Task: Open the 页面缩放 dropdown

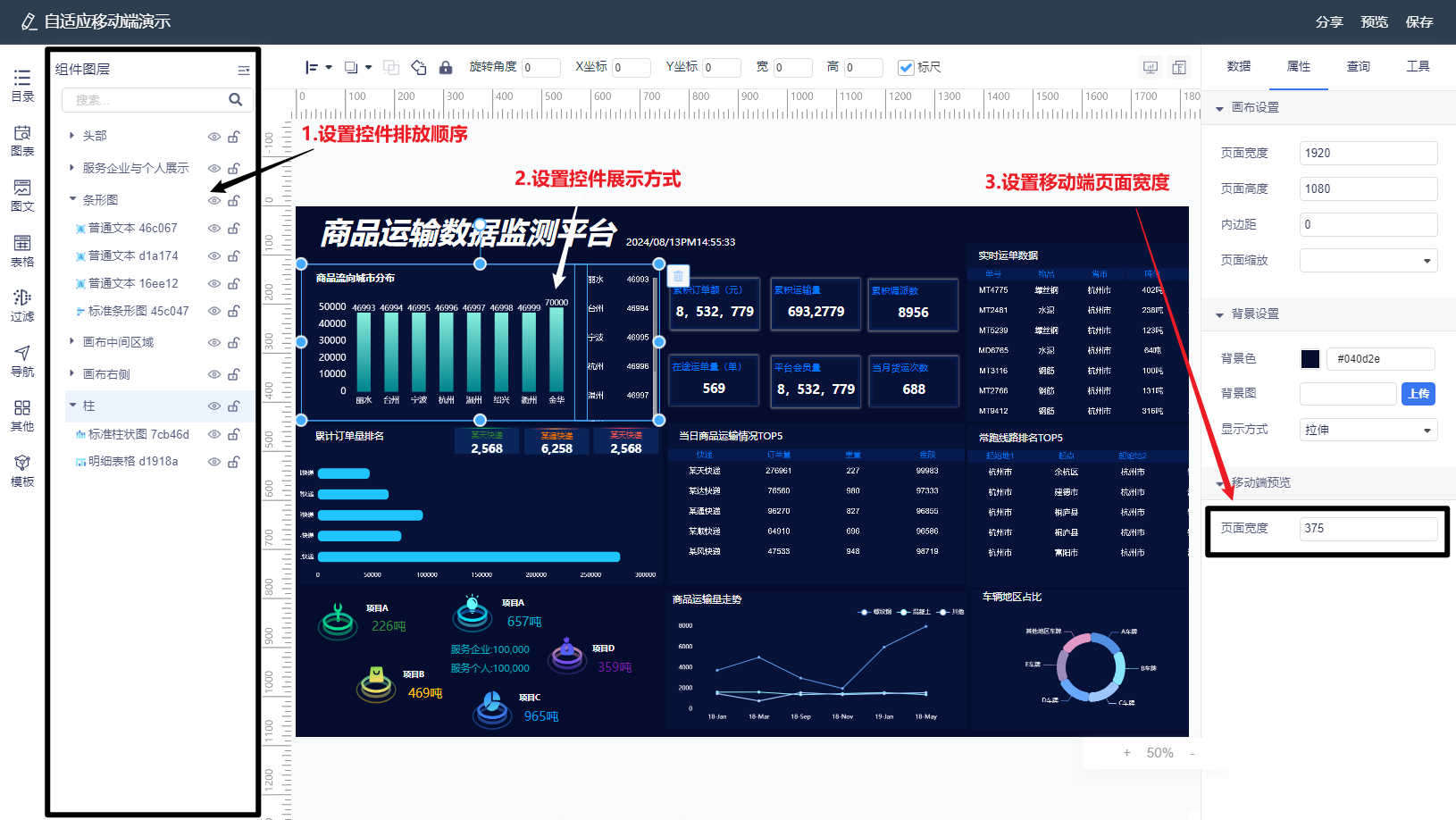Action: (1368, 261)
